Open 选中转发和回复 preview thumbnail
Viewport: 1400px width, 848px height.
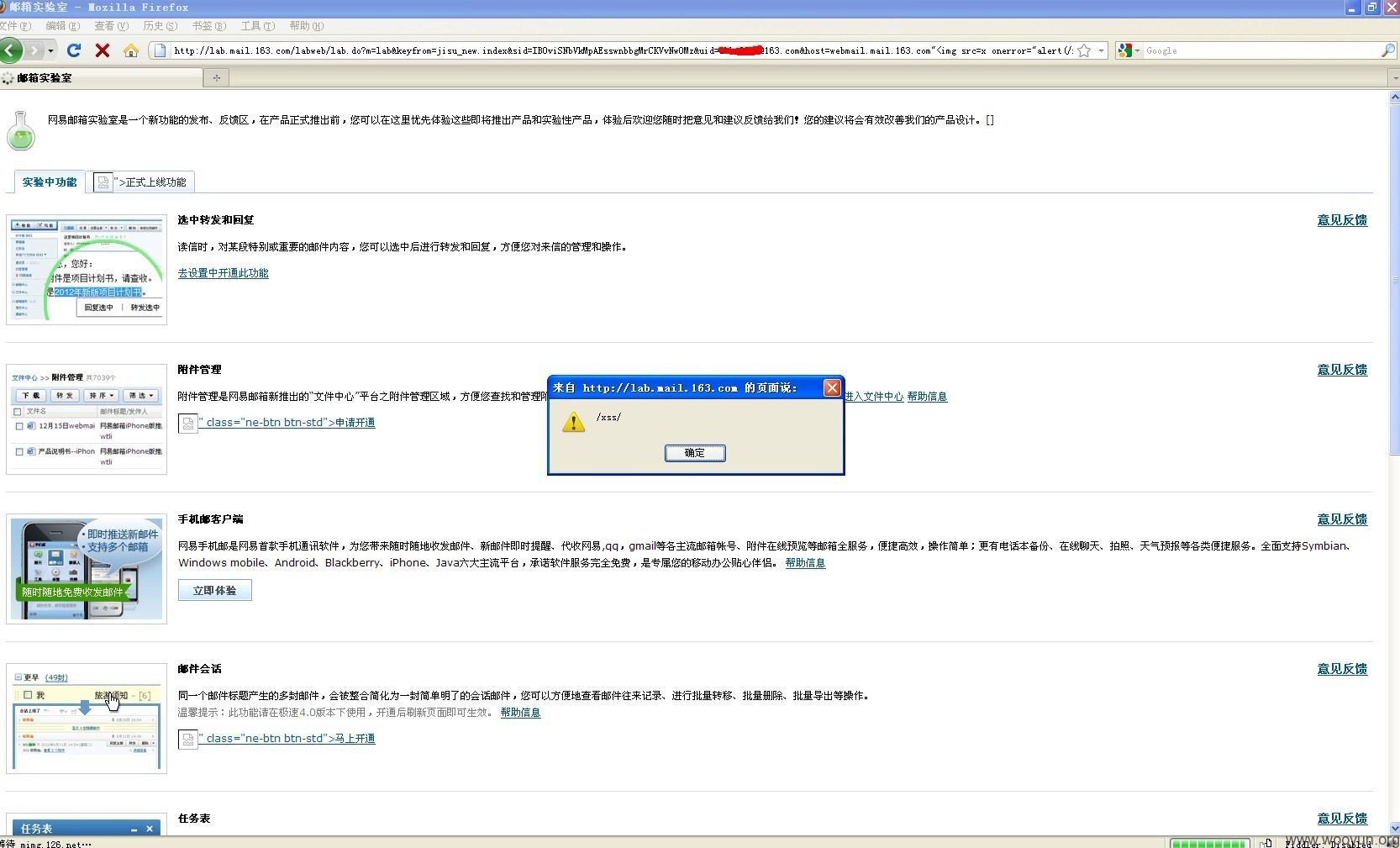pos(87,270)
